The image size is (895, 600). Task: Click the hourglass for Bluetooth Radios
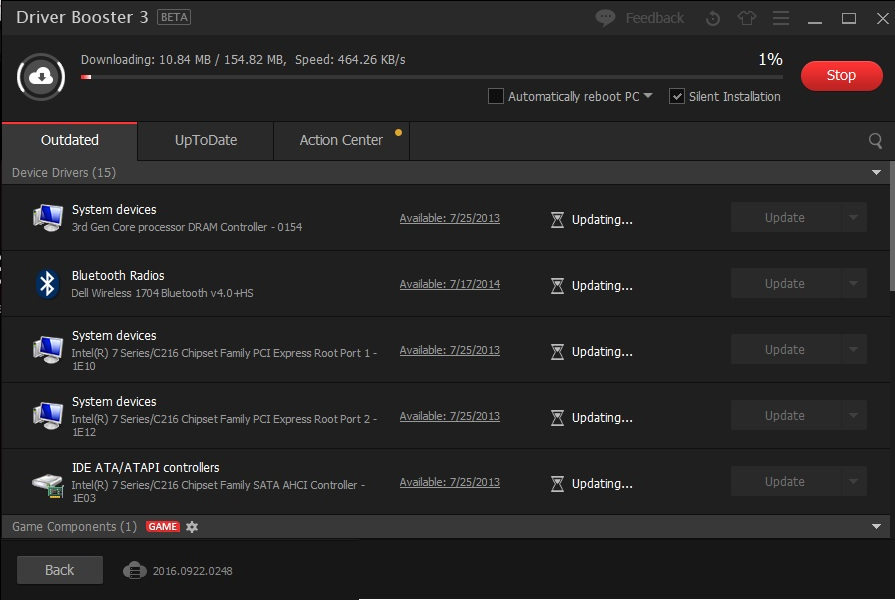(557, 285)
